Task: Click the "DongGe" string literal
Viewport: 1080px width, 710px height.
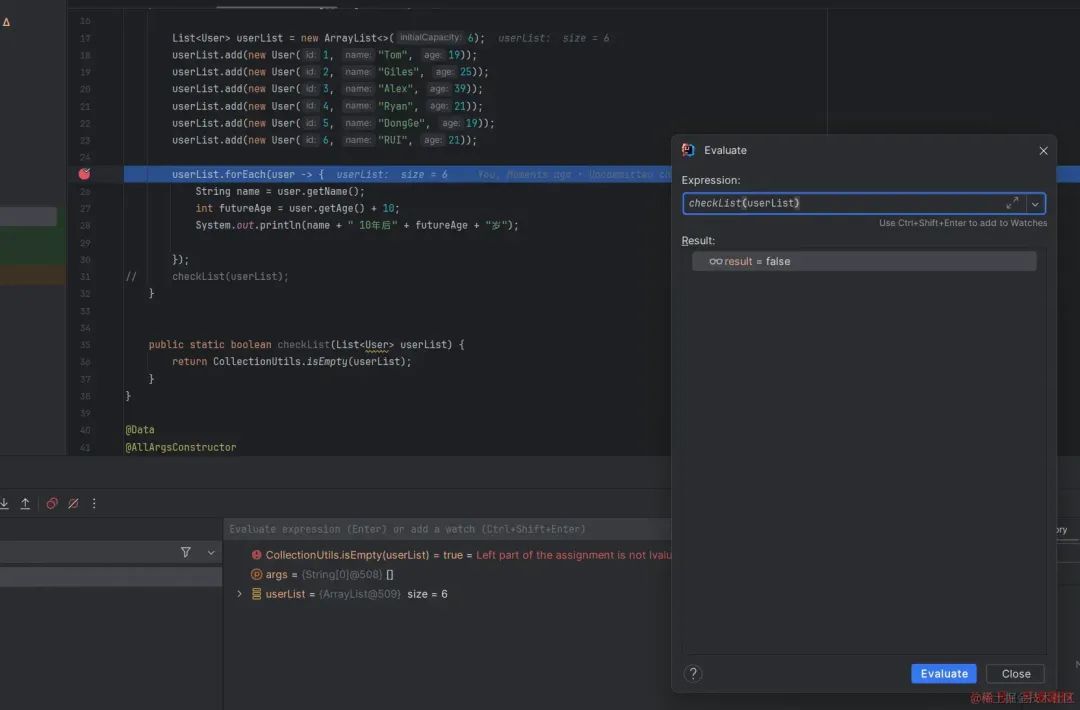Action: click(401, 123)
